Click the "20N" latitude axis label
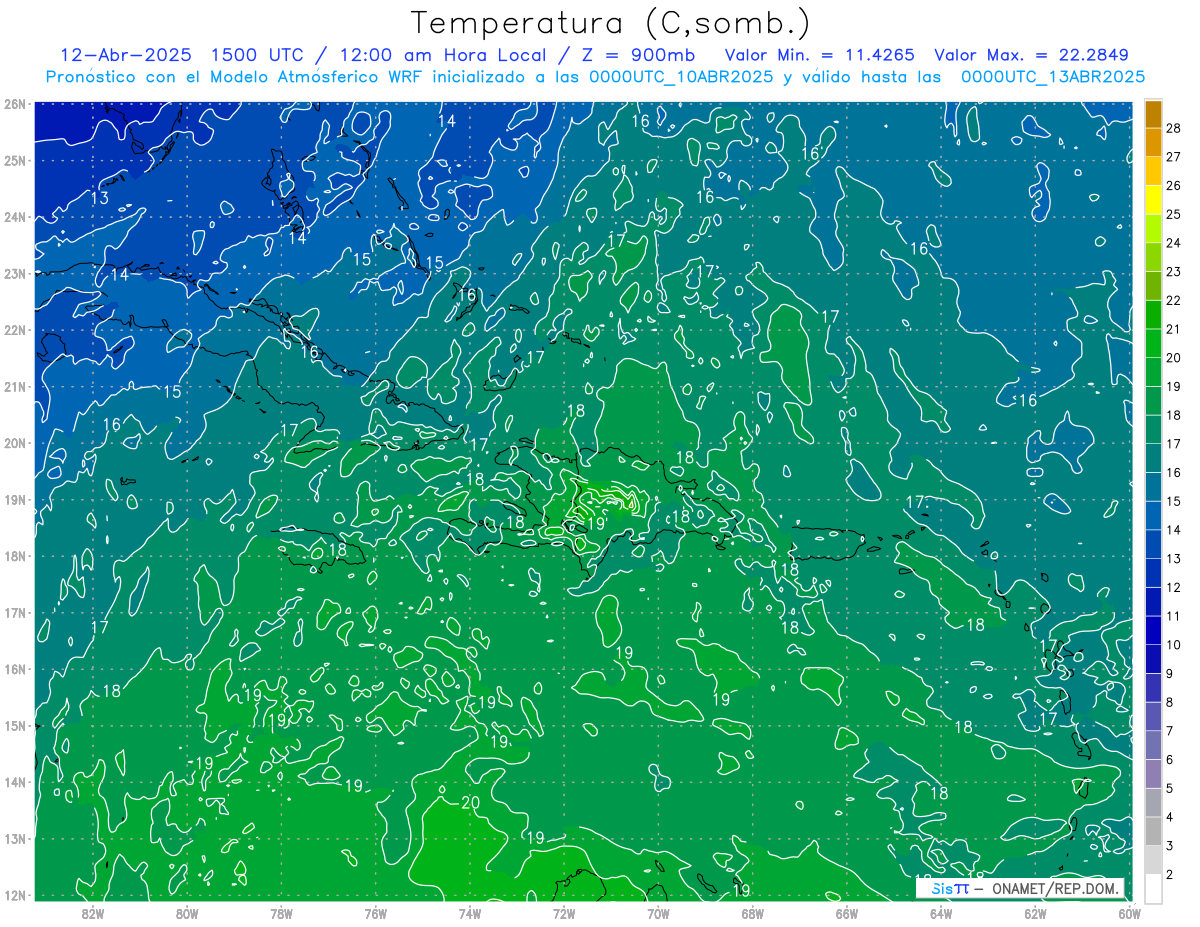Screen dimensions: 1200x927 (x=15, y=443)
